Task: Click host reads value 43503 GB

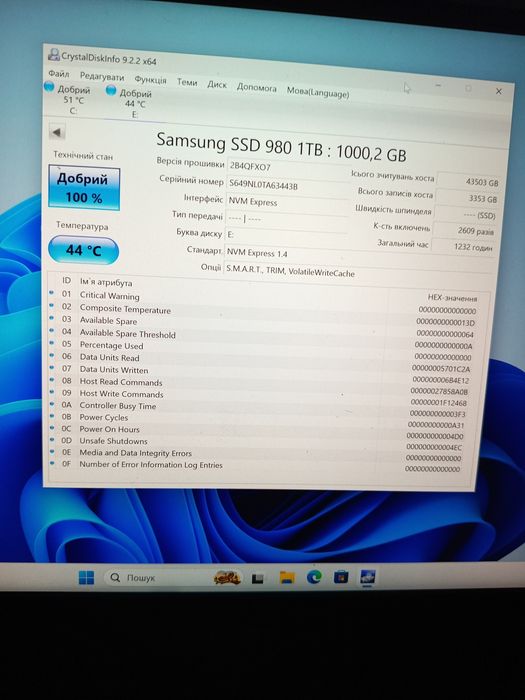Action: tap(467, 181)
